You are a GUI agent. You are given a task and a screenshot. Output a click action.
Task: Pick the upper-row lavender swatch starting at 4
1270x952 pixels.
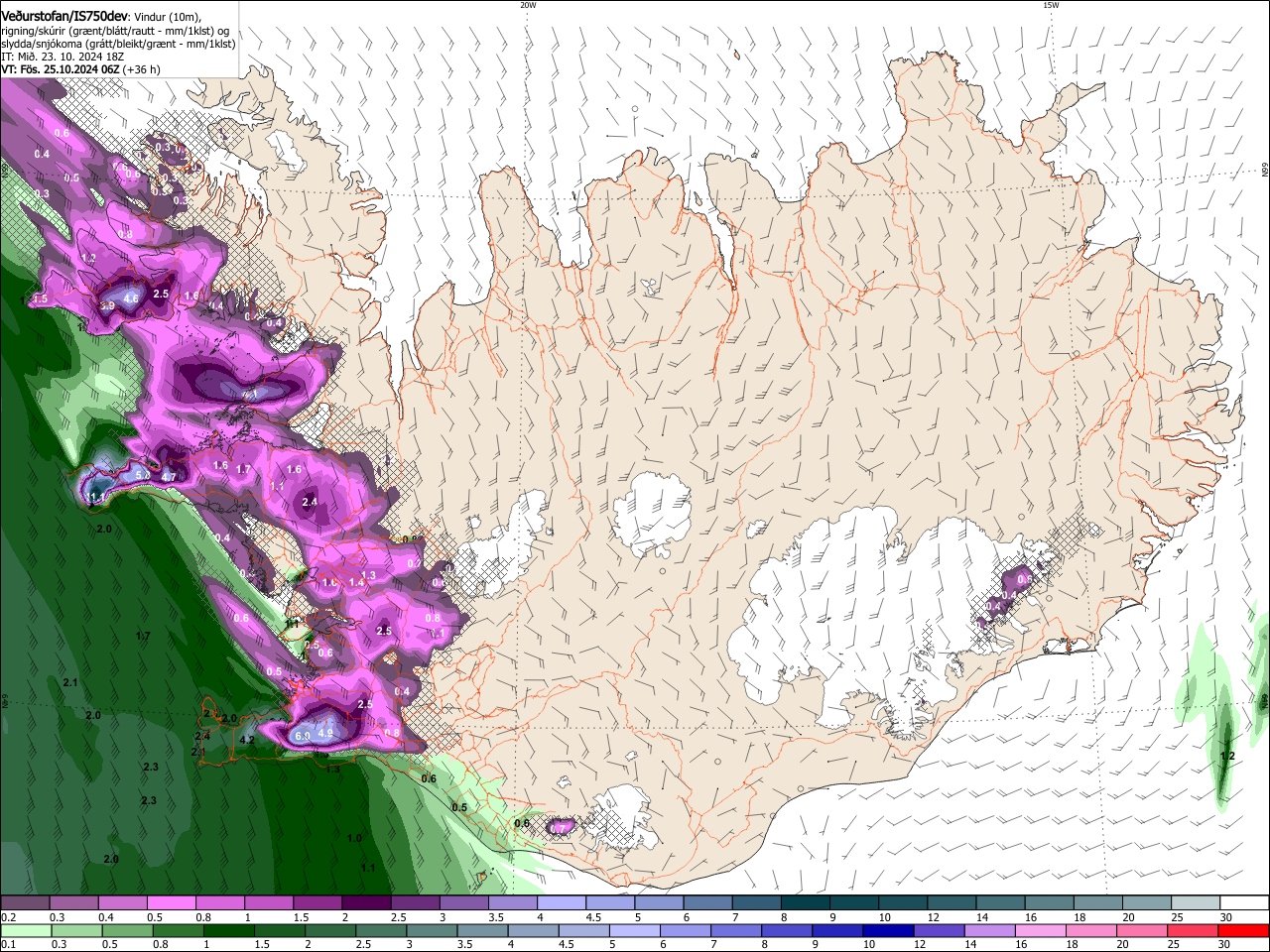pos(562,903)
